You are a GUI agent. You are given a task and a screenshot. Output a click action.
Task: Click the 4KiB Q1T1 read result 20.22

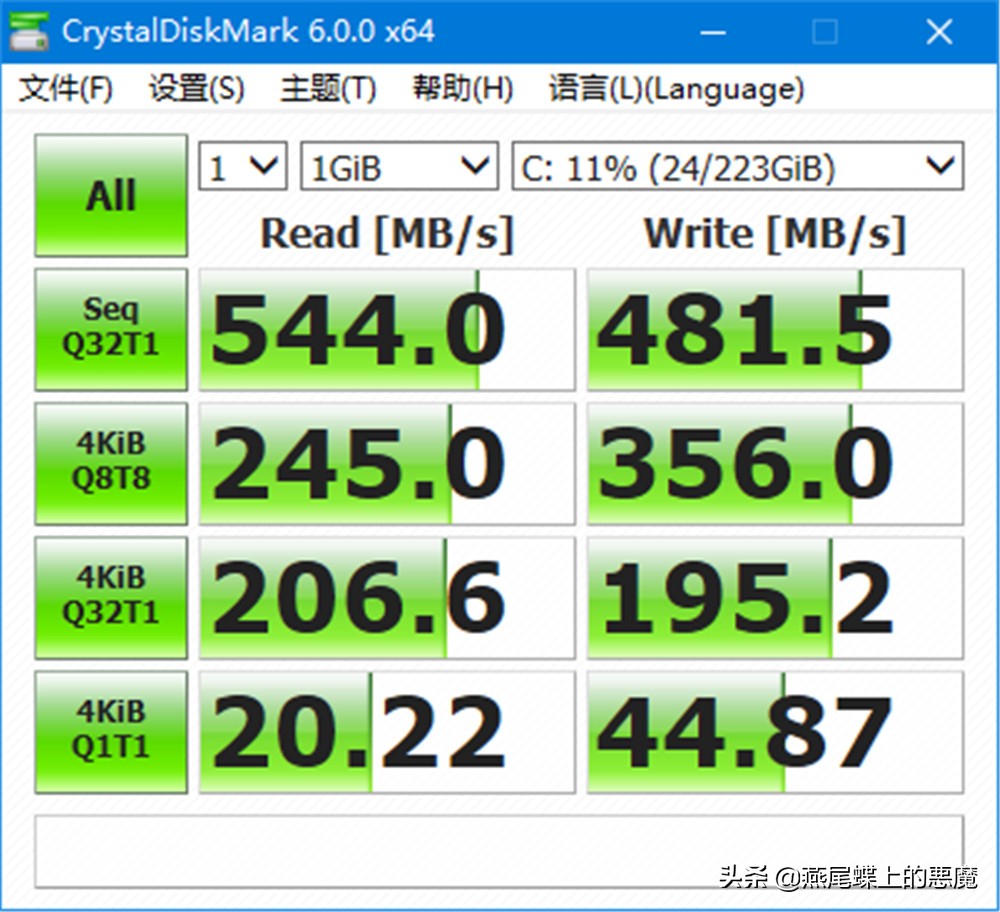pos(387,732)
